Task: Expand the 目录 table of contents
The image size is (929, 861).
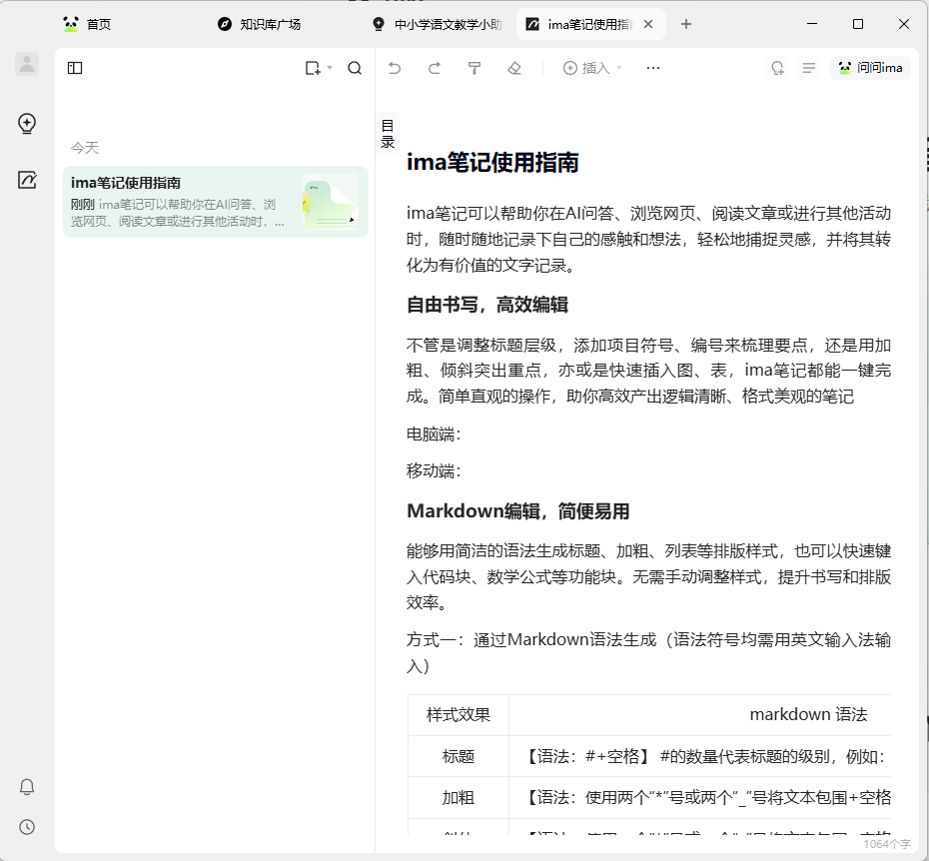Action: pos(388,134)
